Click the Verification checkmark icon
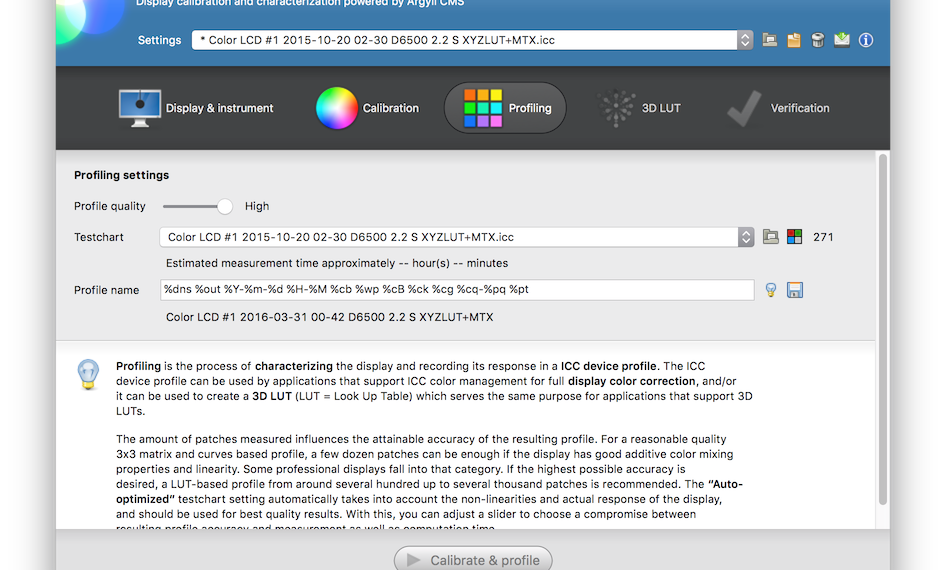946x570 pixels. click(x=744, y=109)
